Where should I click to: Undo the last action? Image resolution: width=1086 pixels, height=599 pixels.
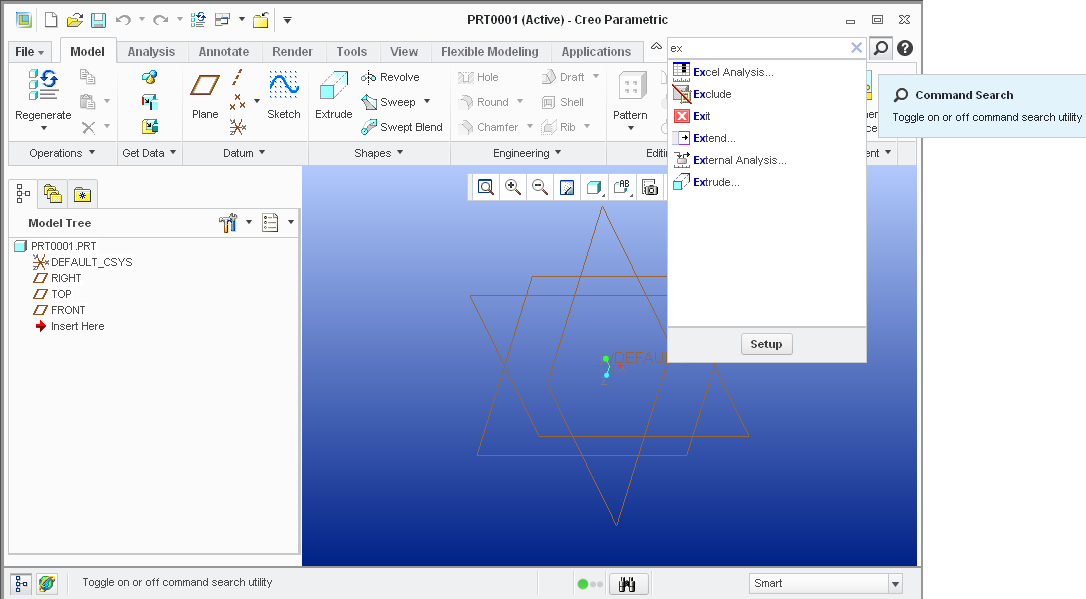coord(123,20)
